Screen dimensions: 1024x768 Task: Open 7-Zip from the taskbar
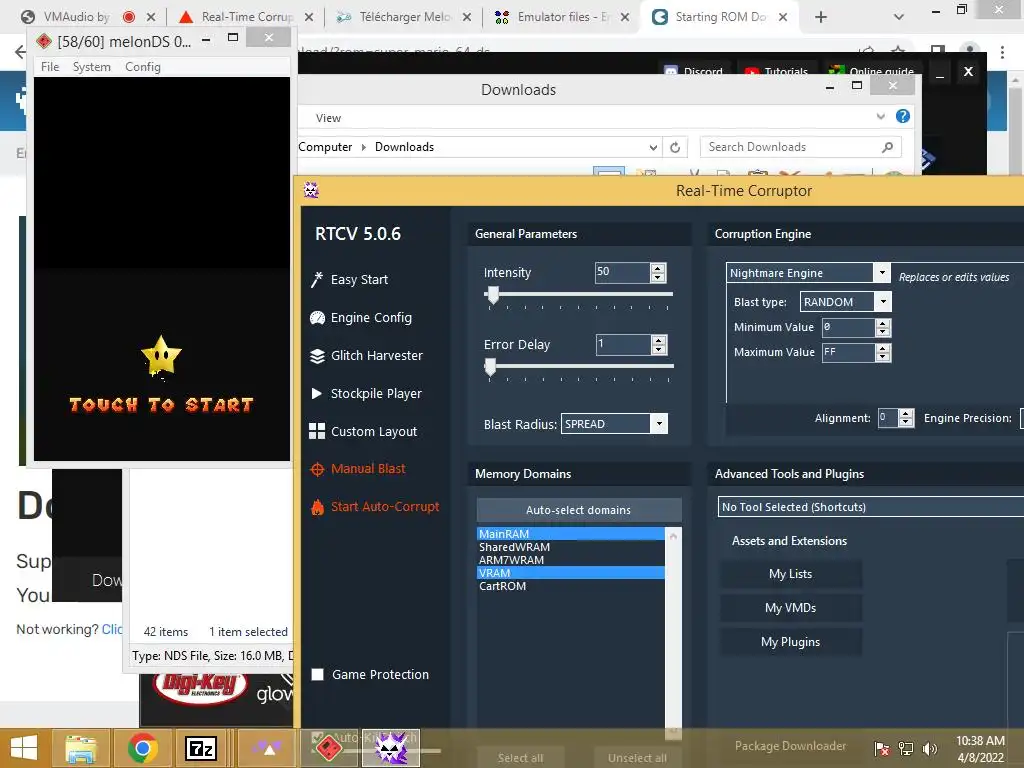click(200, 748)
